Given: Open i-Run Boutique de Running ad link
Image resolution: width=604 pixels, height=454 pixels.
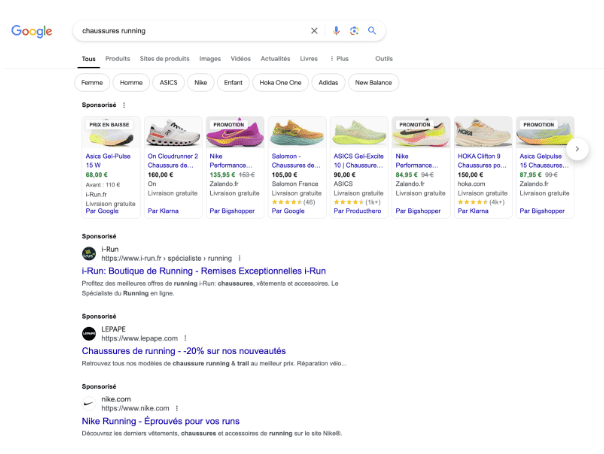Looking at the screenshot, I should [x=204, y=271].
